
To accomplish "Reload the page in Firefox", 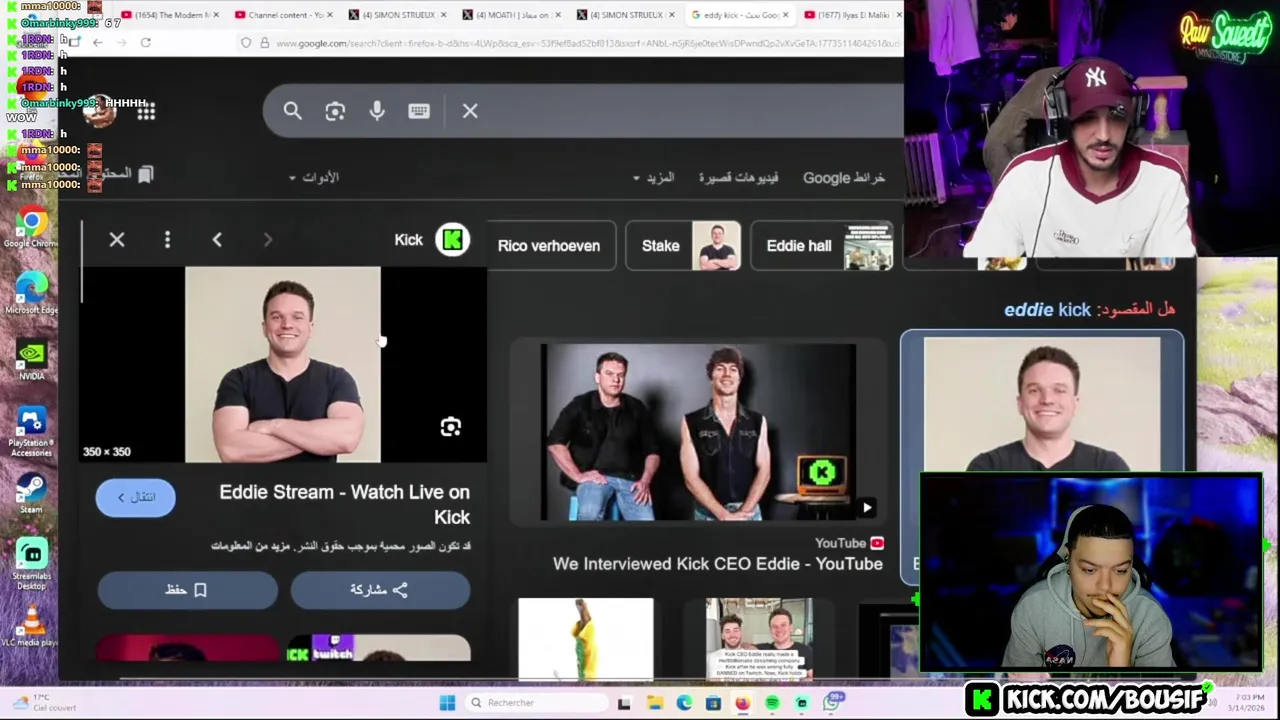I will 146,42.
